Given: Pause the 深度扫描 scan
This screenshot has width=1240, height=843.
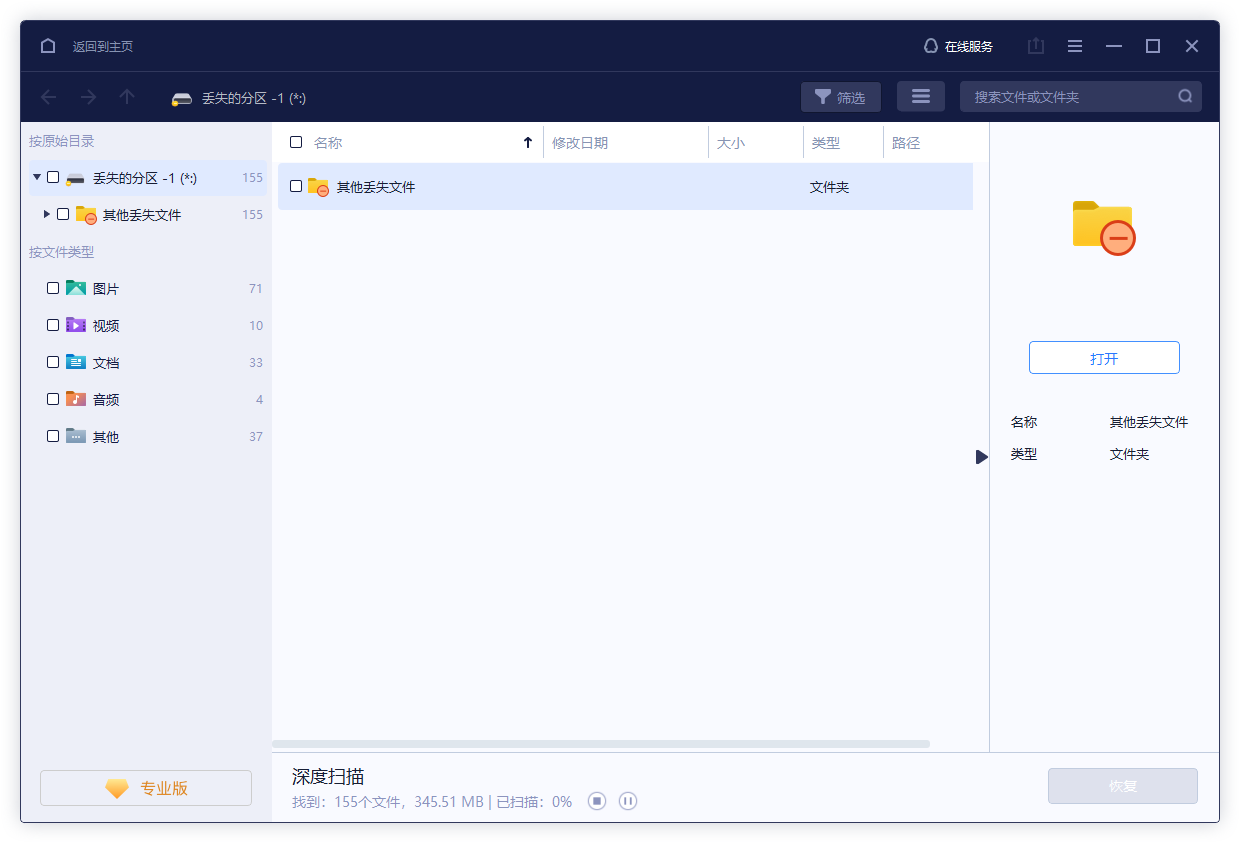Looking at the screenshot, I should [627, 801].
